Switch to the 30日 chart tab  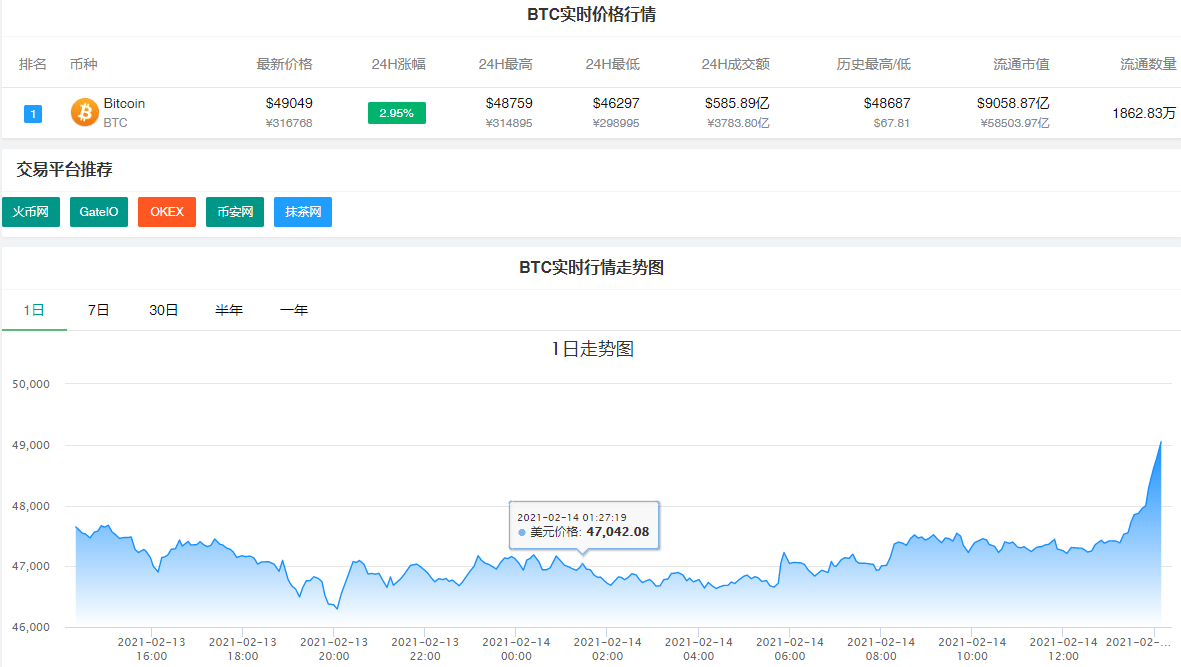tap(162, 310)
